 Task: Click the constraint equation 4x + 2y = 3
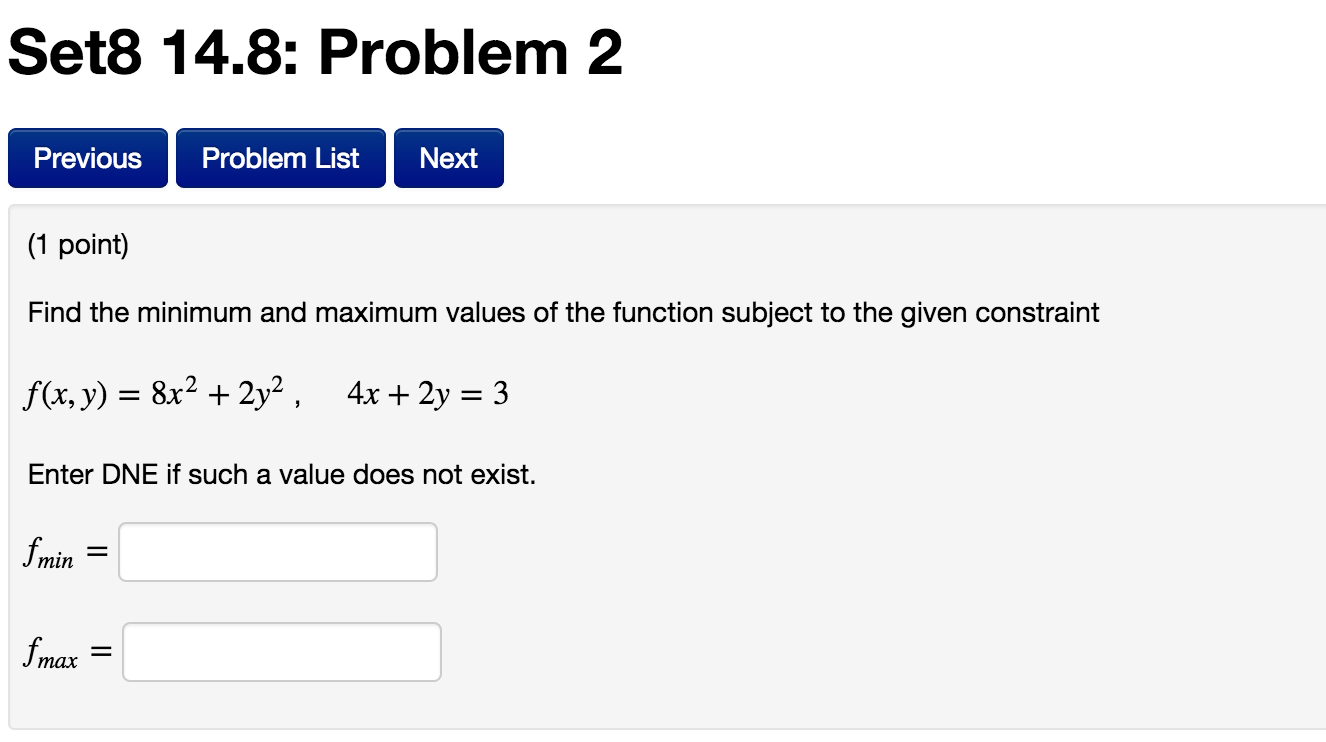(428, 395)
